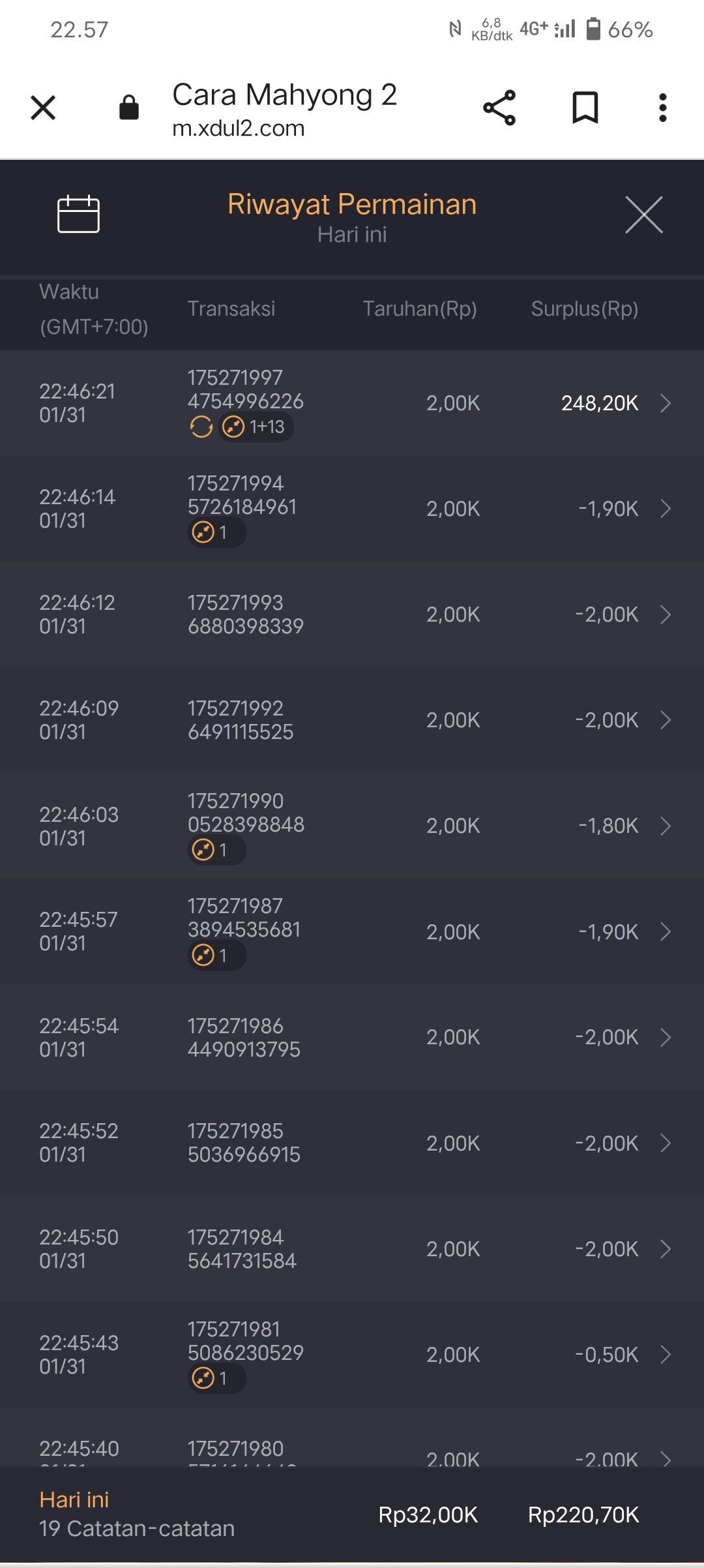Close the browser tab with the X
This screenshot has width=704, height=1568.
coord(43,108)
